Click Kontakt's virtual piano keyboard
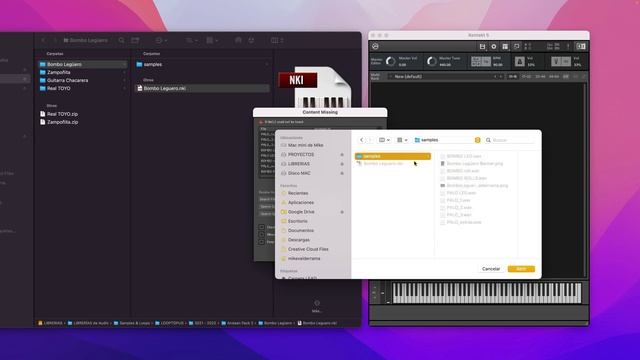 pyautogui.click(x=487, y=293)
